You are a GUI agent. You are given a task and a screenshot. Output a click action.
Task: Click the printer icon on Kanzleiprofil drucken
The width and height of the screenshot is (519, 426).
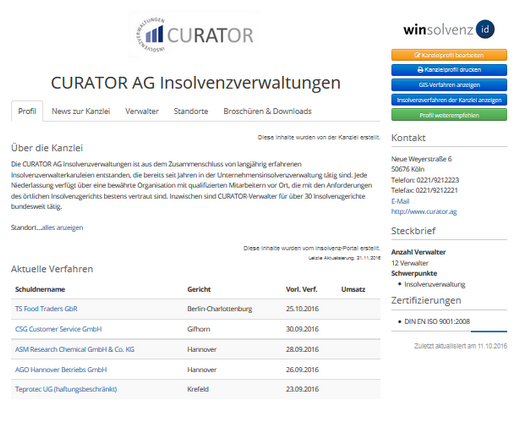420,70
